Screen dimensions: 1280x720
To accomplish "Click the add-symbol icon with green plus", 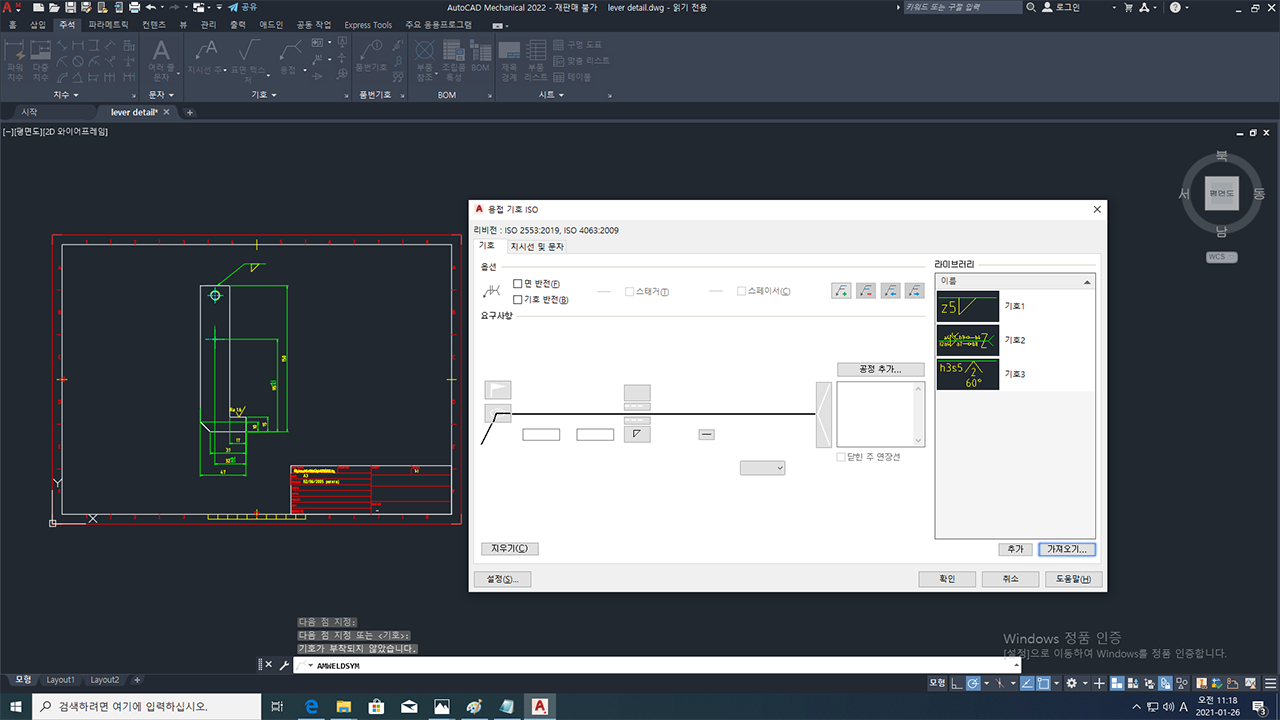I will click(841, 291).
